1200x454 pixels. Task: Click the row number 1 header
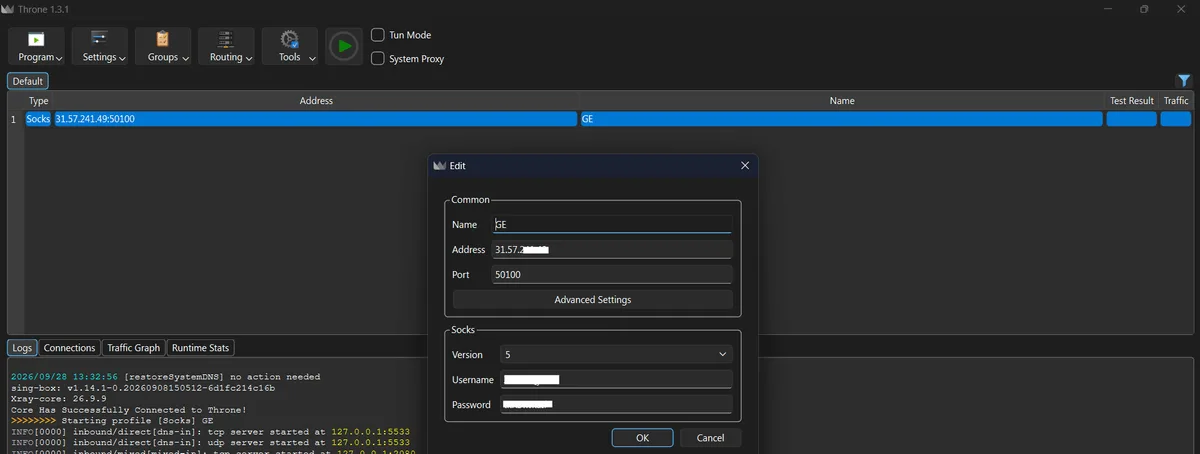coord(15,119)
